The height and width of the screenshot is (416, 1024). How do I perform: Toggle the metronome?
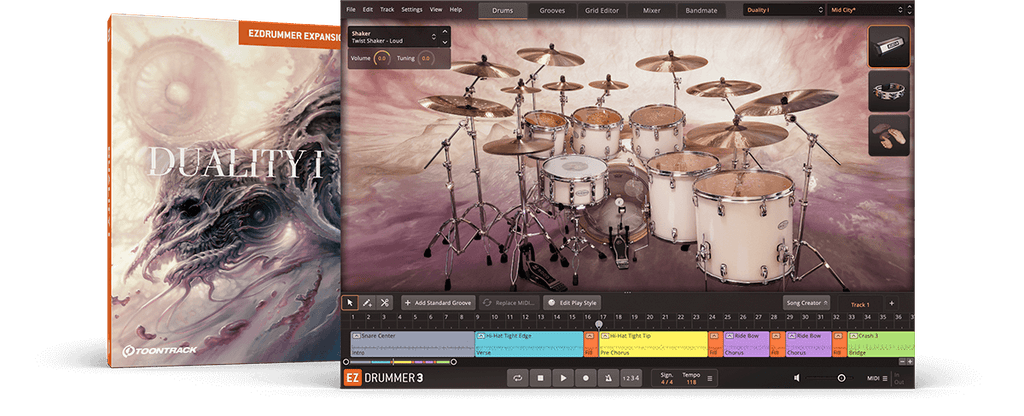[608, 377]
